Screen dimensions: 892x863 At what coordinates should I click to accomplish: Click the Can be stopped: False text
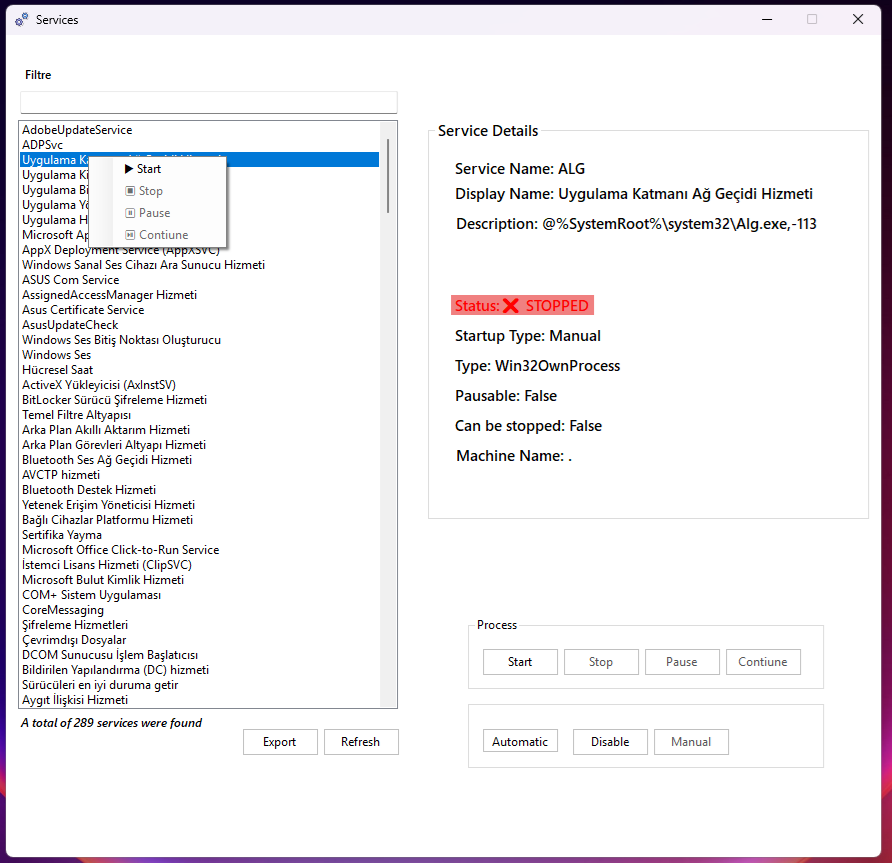(528, 426)
